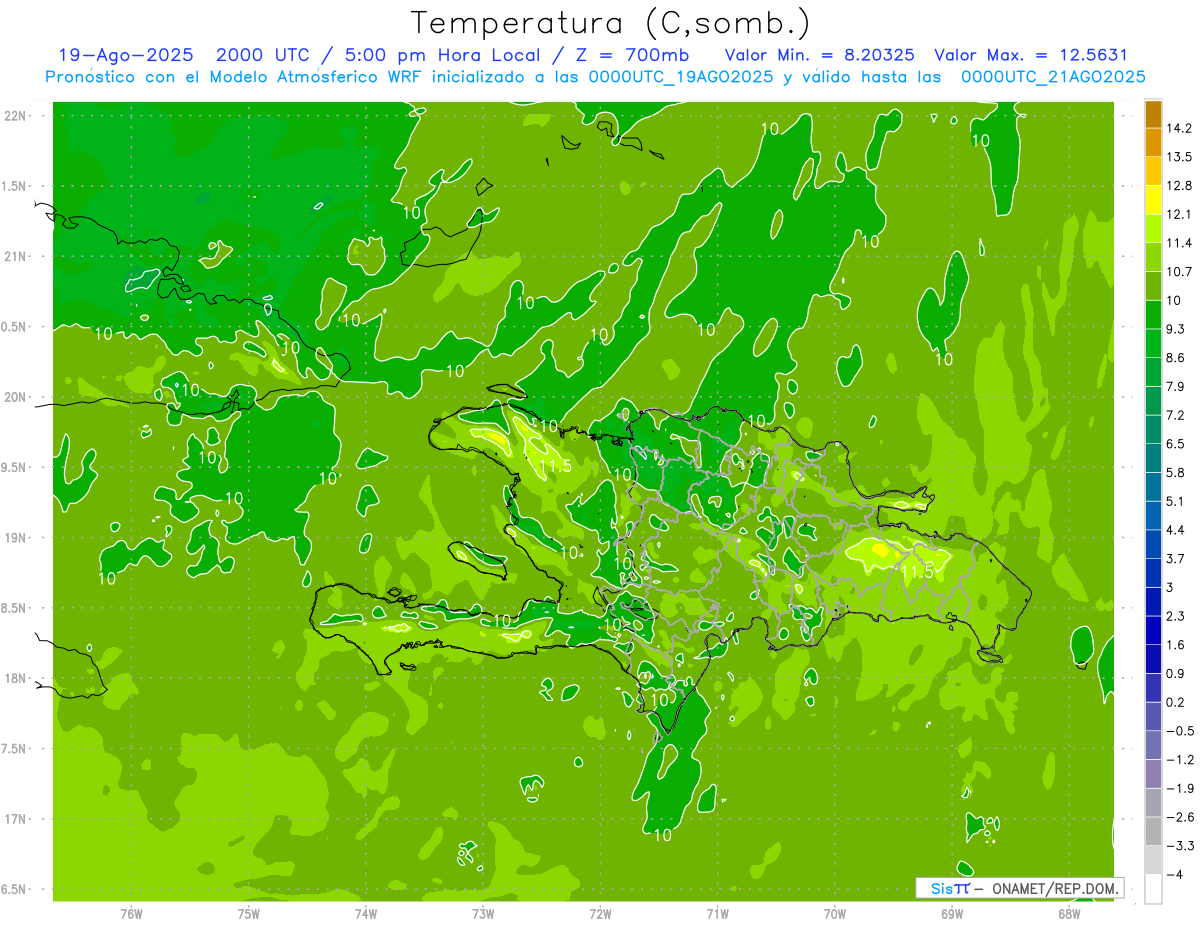
Task: Click the '0.9' colorbar label
Action: click(1175, 673)
